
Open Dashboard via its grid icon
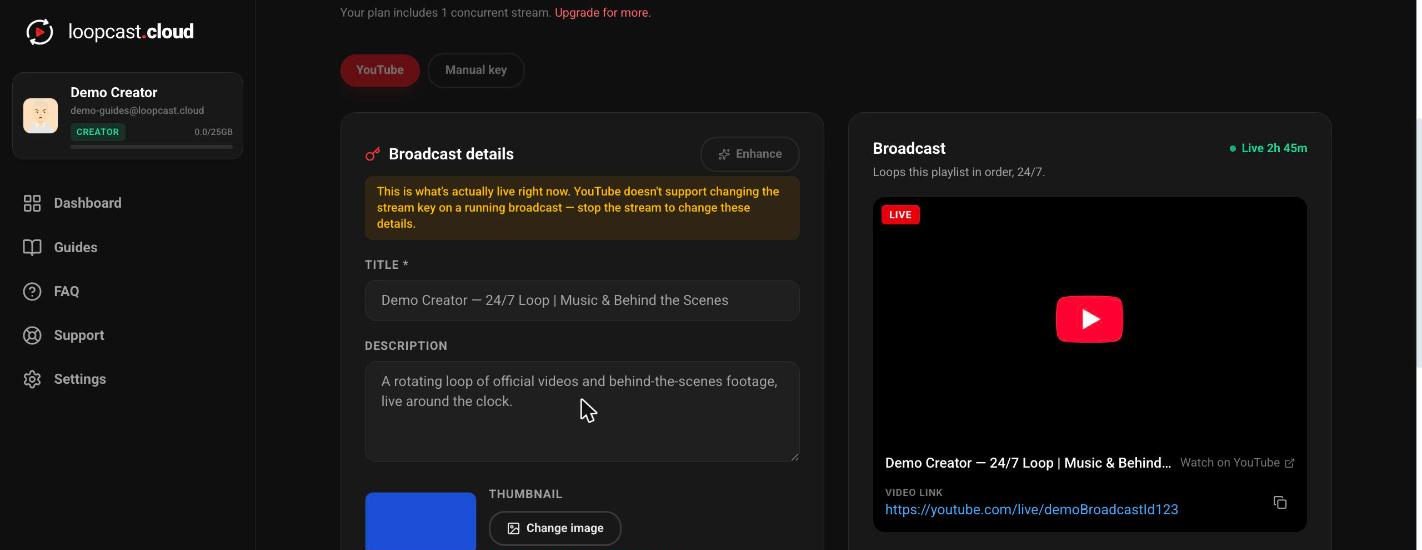pyautogui.click(x=32, y=203)
